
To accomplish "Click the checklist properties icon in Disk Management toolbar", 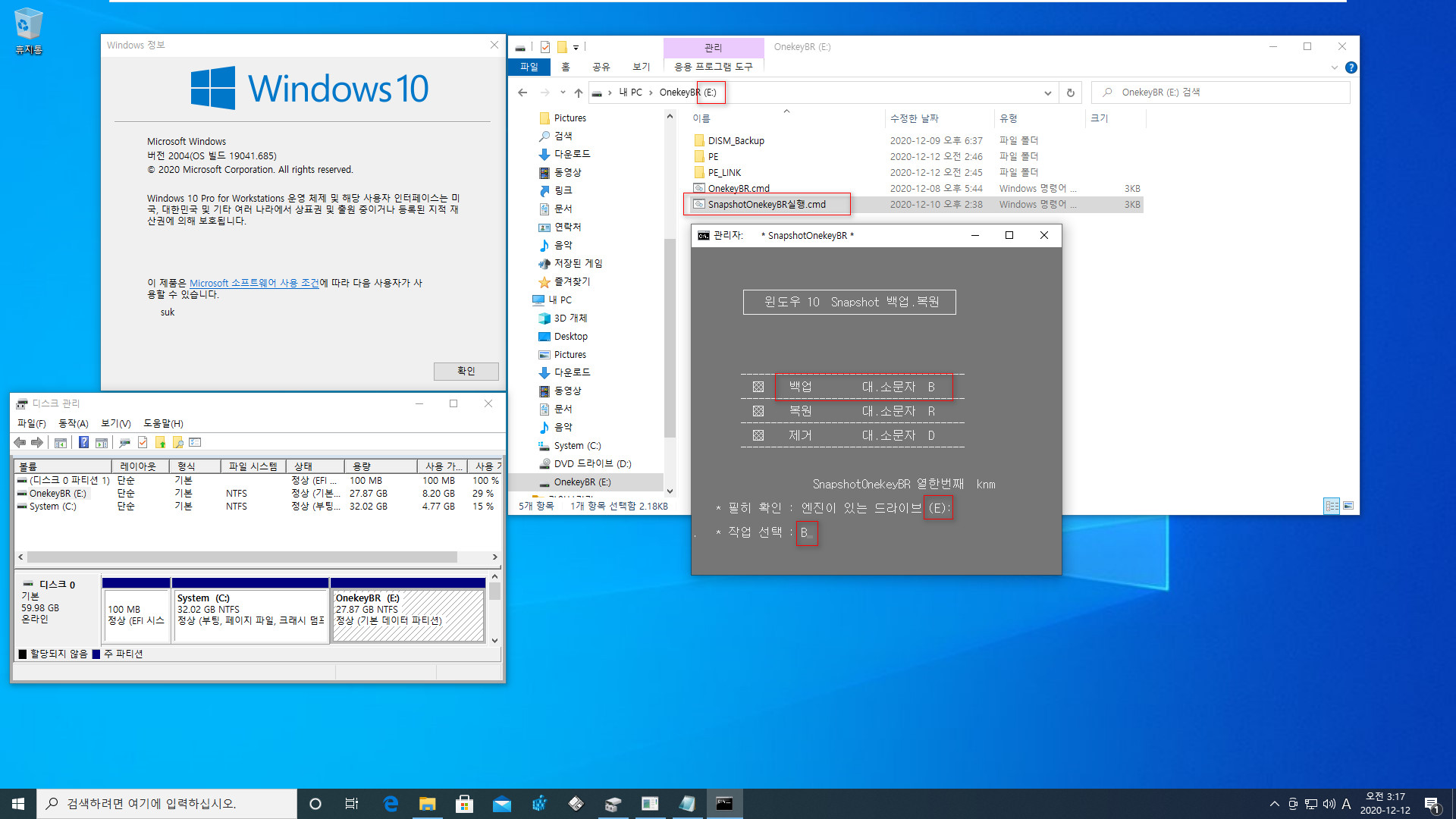I will point(195,443).
